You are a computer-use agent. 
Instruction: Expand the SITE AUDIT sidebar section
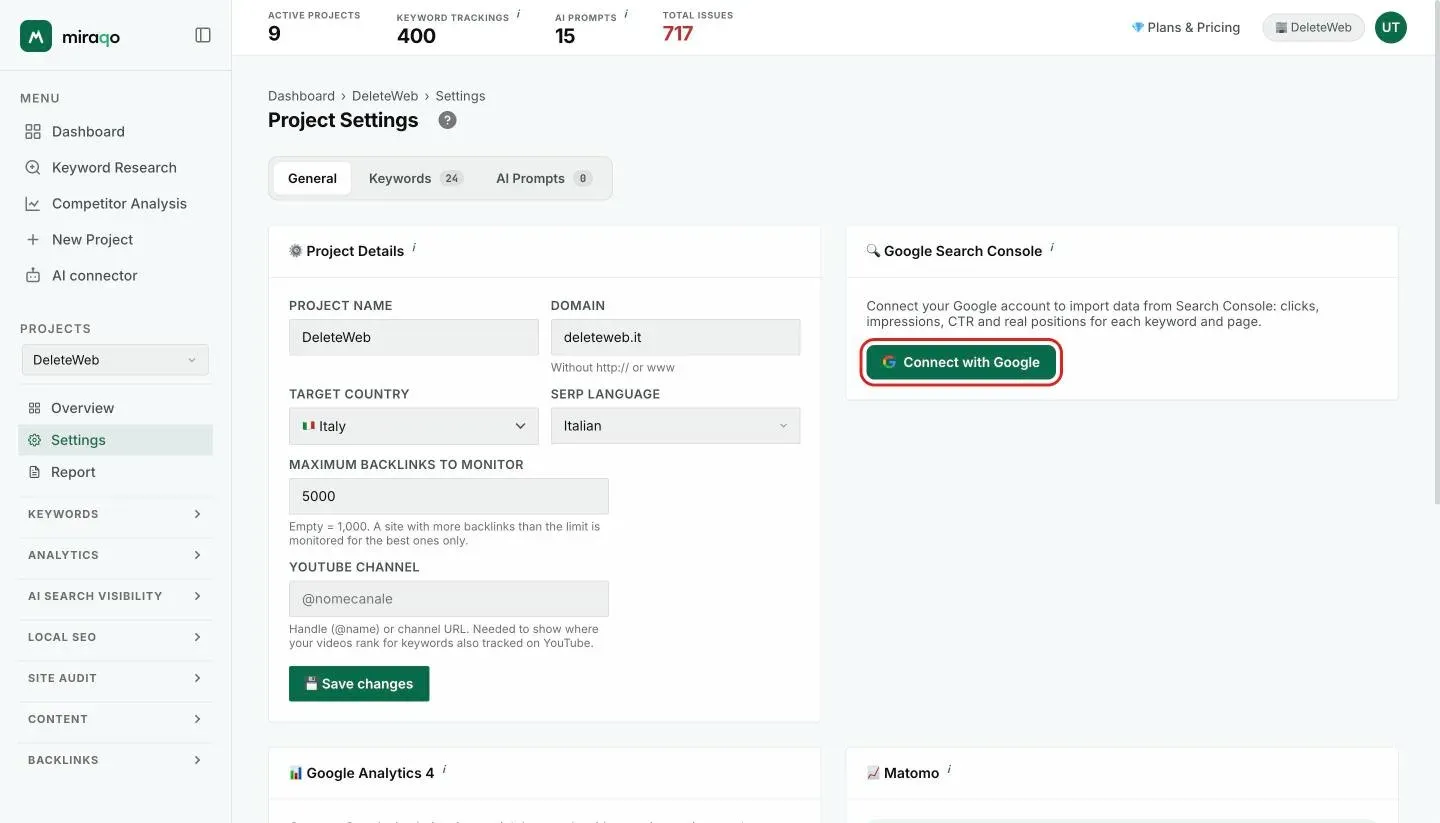(115, 678)
